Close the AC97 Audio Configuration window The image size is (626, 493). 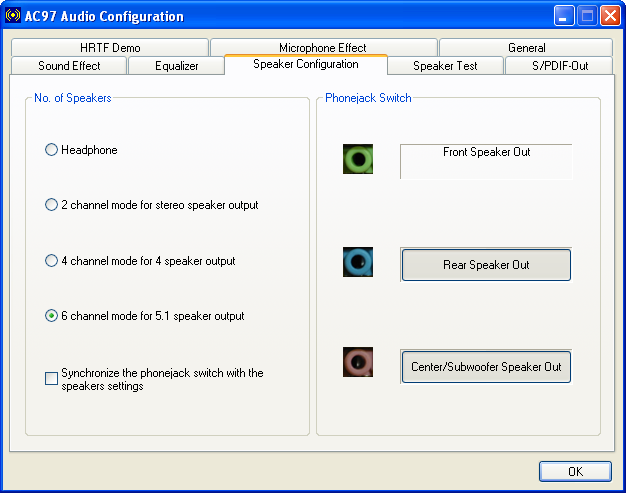tap(610, 16)
